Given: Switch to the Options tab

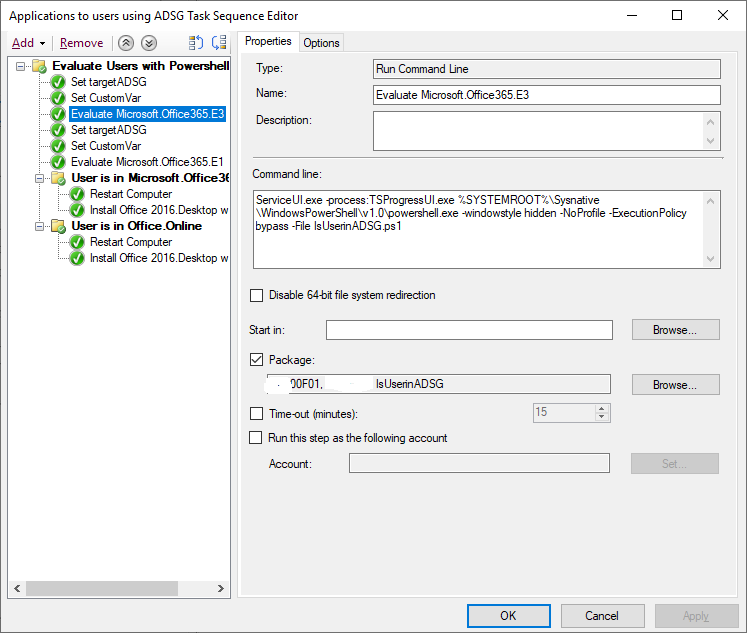Looking at the screenshot, I should point(321,43).
